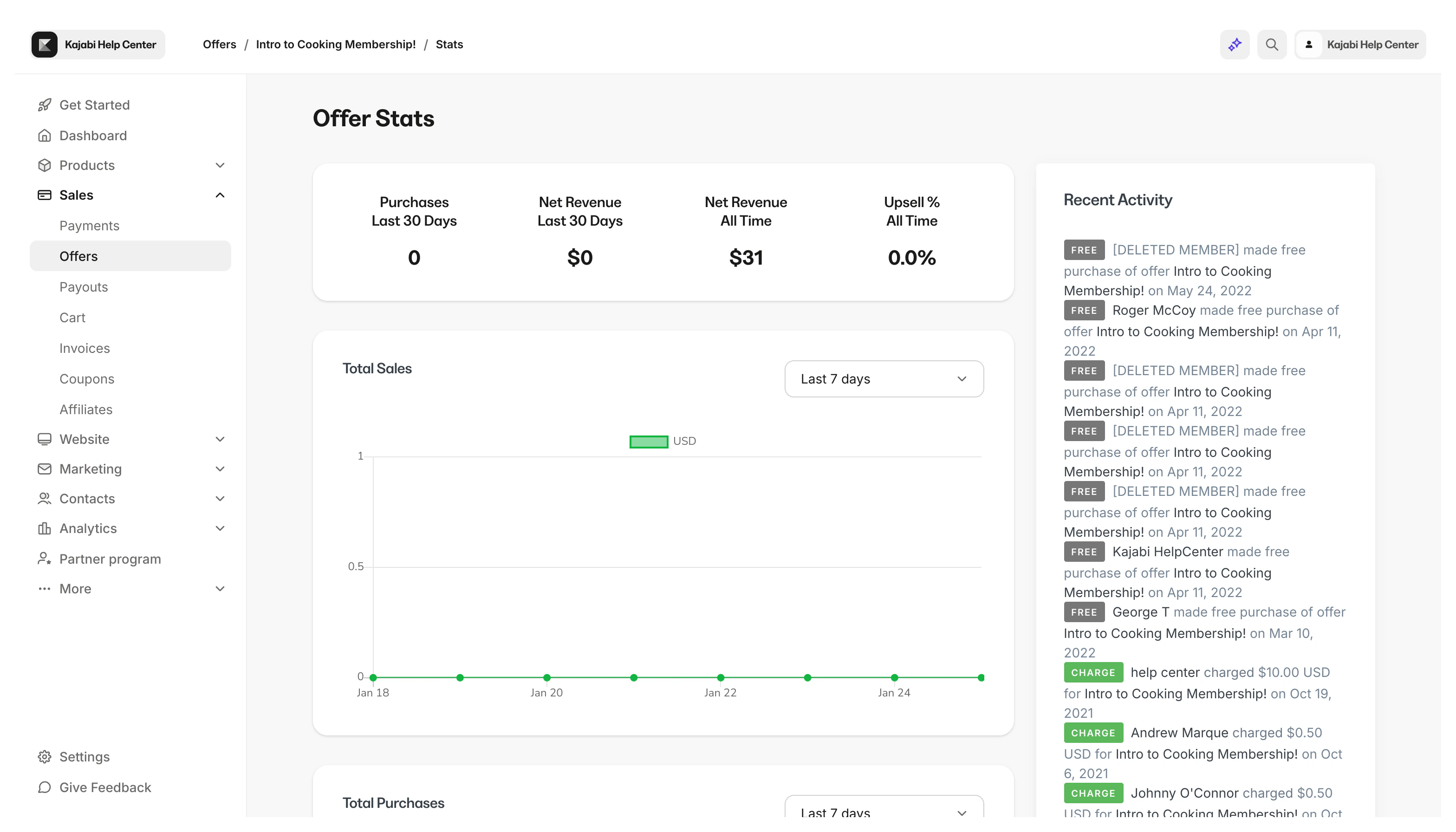
Task: Click the Recent Activity heading
Action: (1118, 200)
